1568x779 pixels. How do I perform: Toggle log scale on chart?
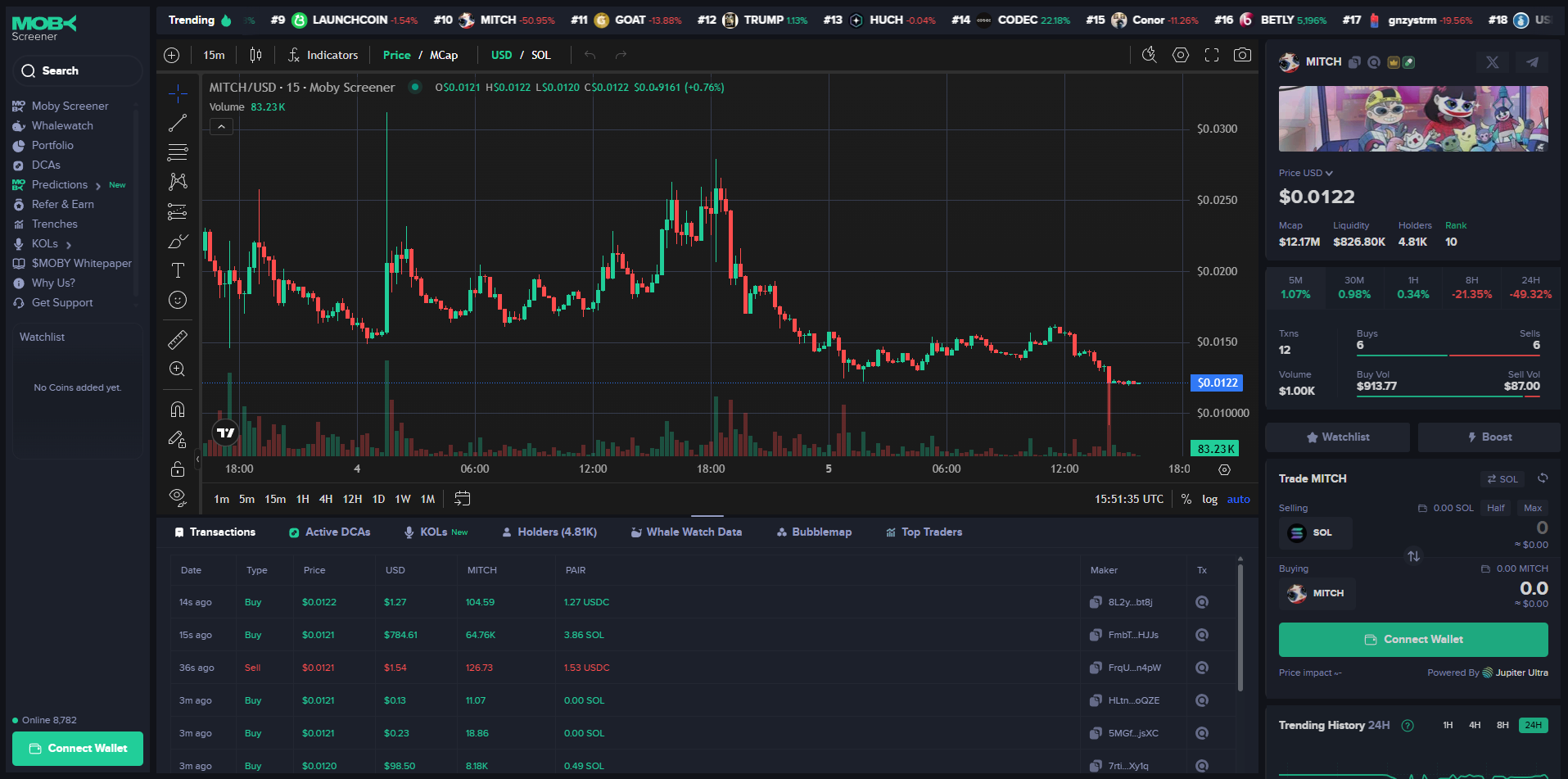1209,499
